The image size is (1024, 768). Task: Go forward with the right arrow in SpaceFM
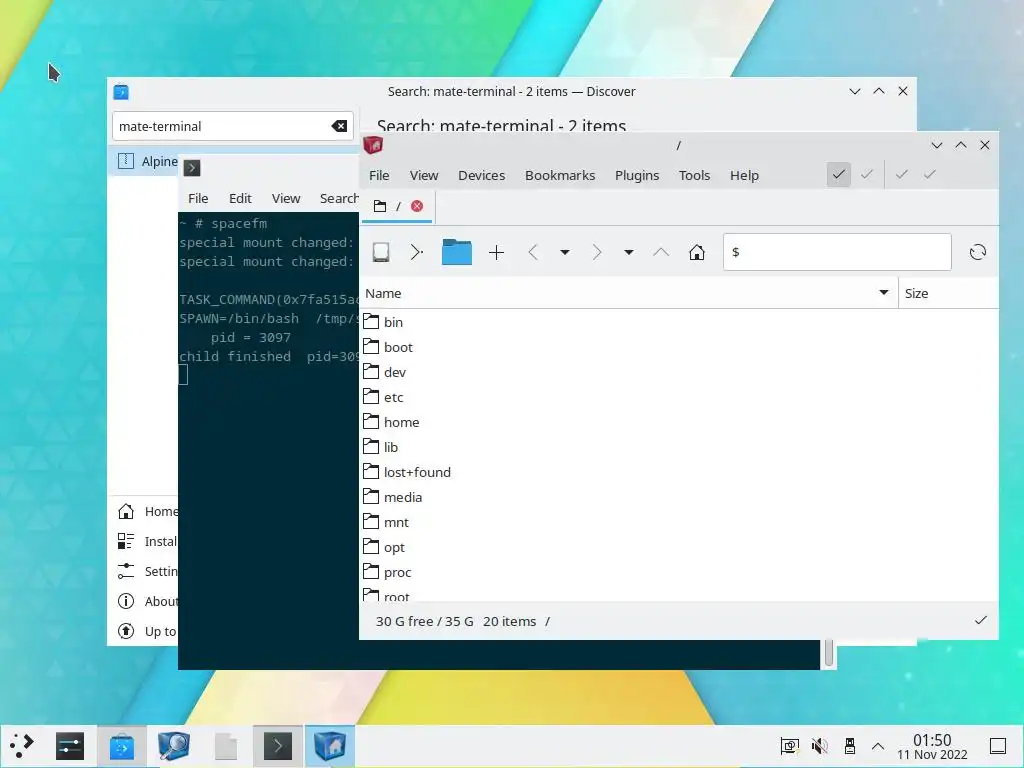[596, 252]
